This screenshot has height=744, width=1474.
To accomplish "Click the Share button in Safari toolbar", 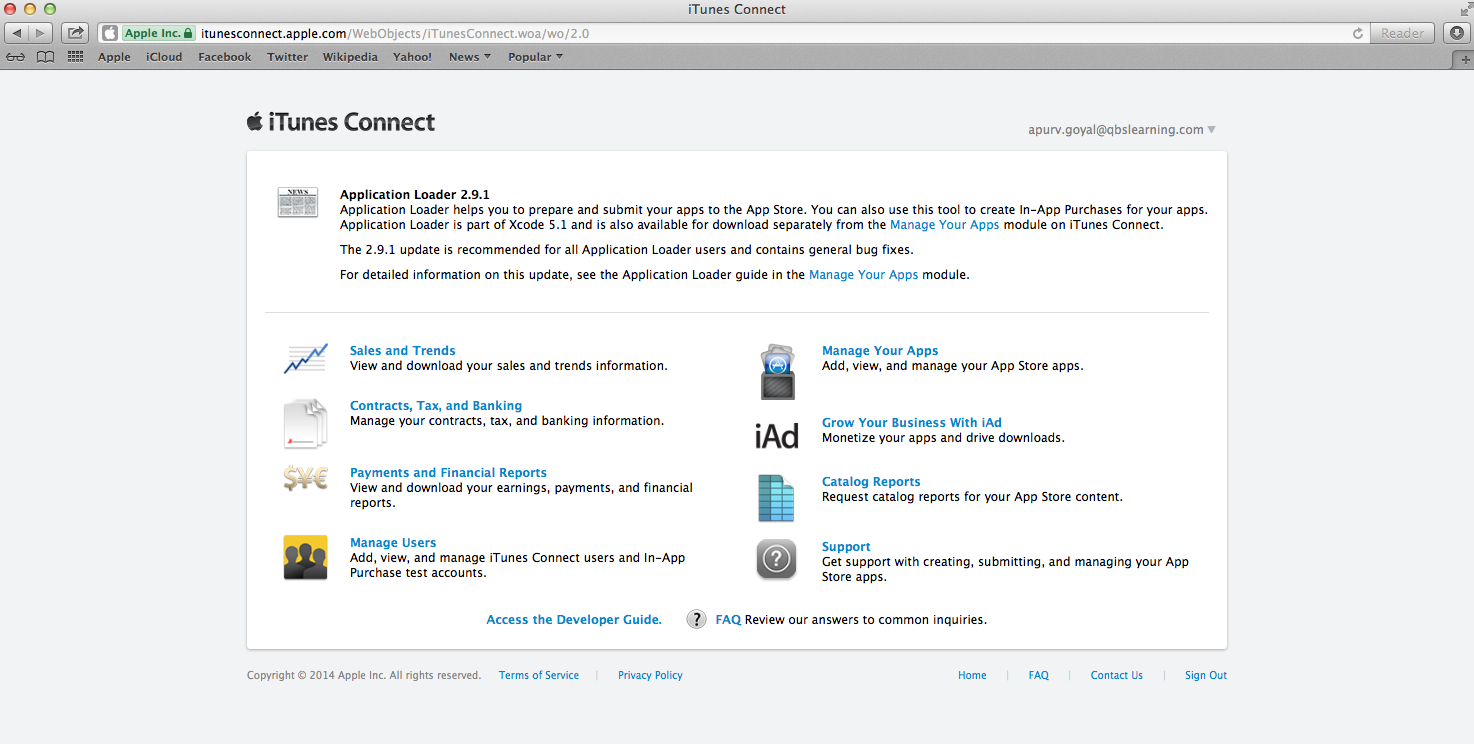I will point(74,33).
